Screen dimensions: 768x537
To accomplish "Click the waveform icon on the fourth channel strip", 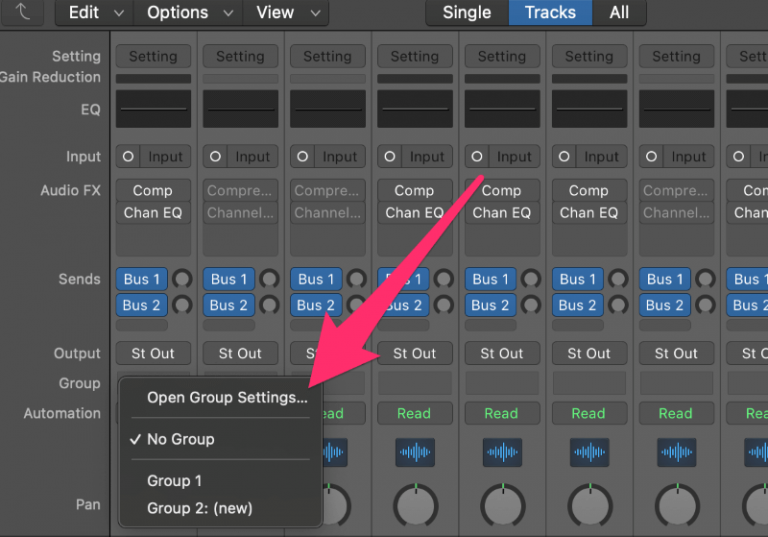I will click(415, 452).
